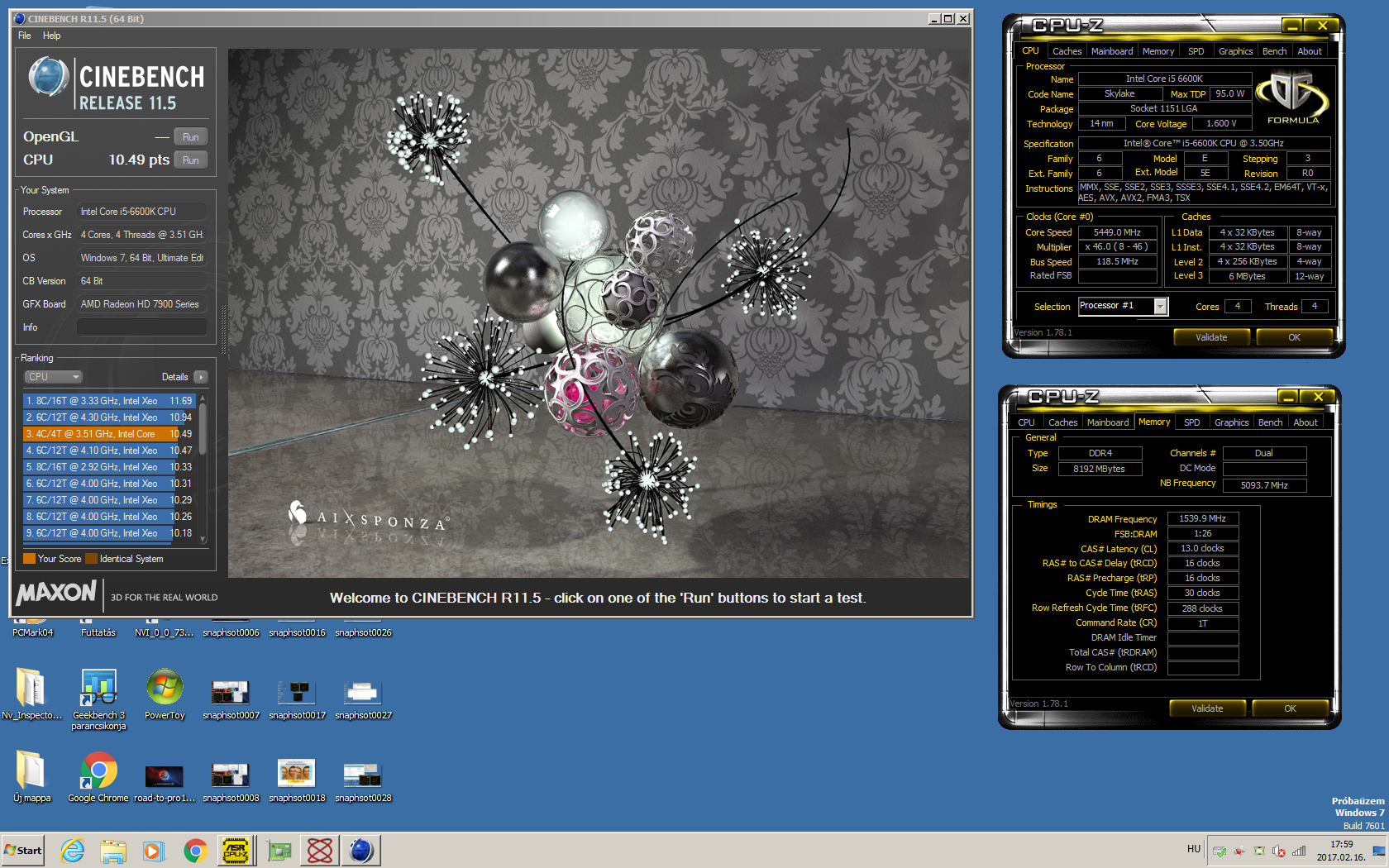Open About tab in upper CPU-Z
This screenshot has height=868, width=1389.
1309,51
